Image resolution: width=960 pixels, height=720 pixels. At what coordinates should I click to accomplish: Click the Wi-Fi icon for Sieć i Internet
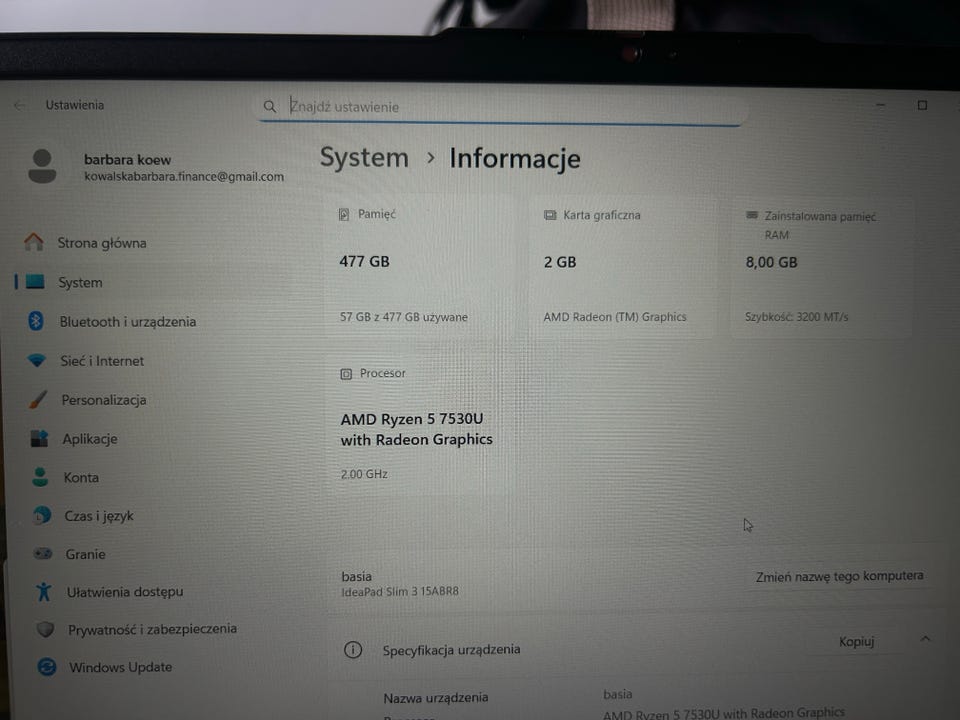coord(37,360)
